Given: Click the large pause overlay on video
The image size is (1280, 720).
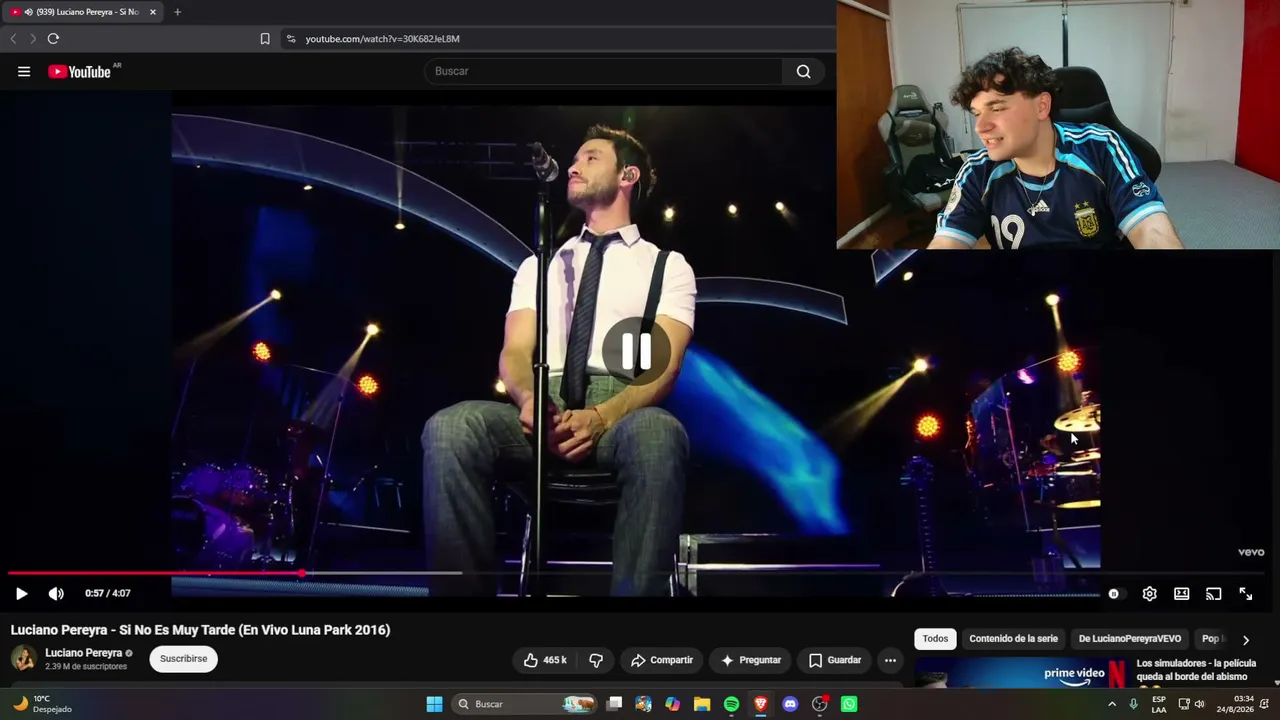Looking at the screenshot, I should click(x=636, y=352).
